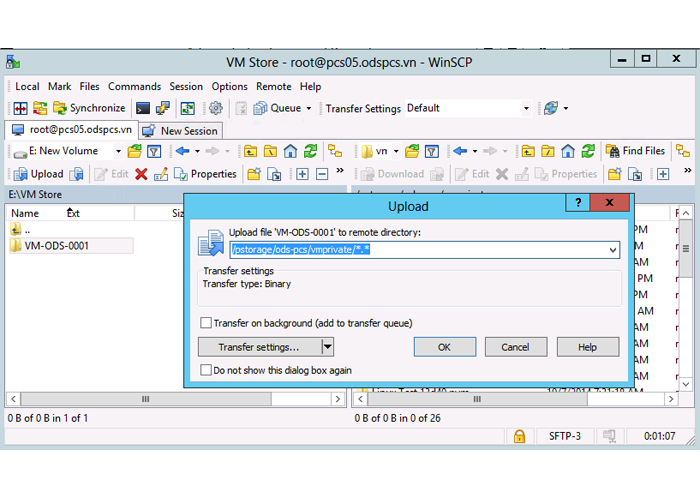The height and width of the screenshot is (500, 700).
Task: Refresh the local panel
Action: tap(310, 151)
